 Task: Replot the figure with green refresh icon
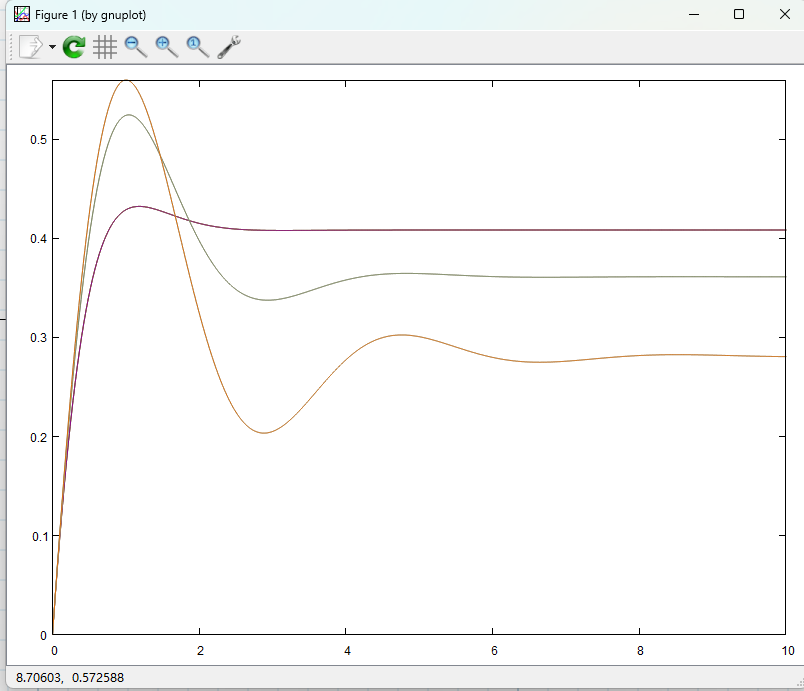(74, 47)
